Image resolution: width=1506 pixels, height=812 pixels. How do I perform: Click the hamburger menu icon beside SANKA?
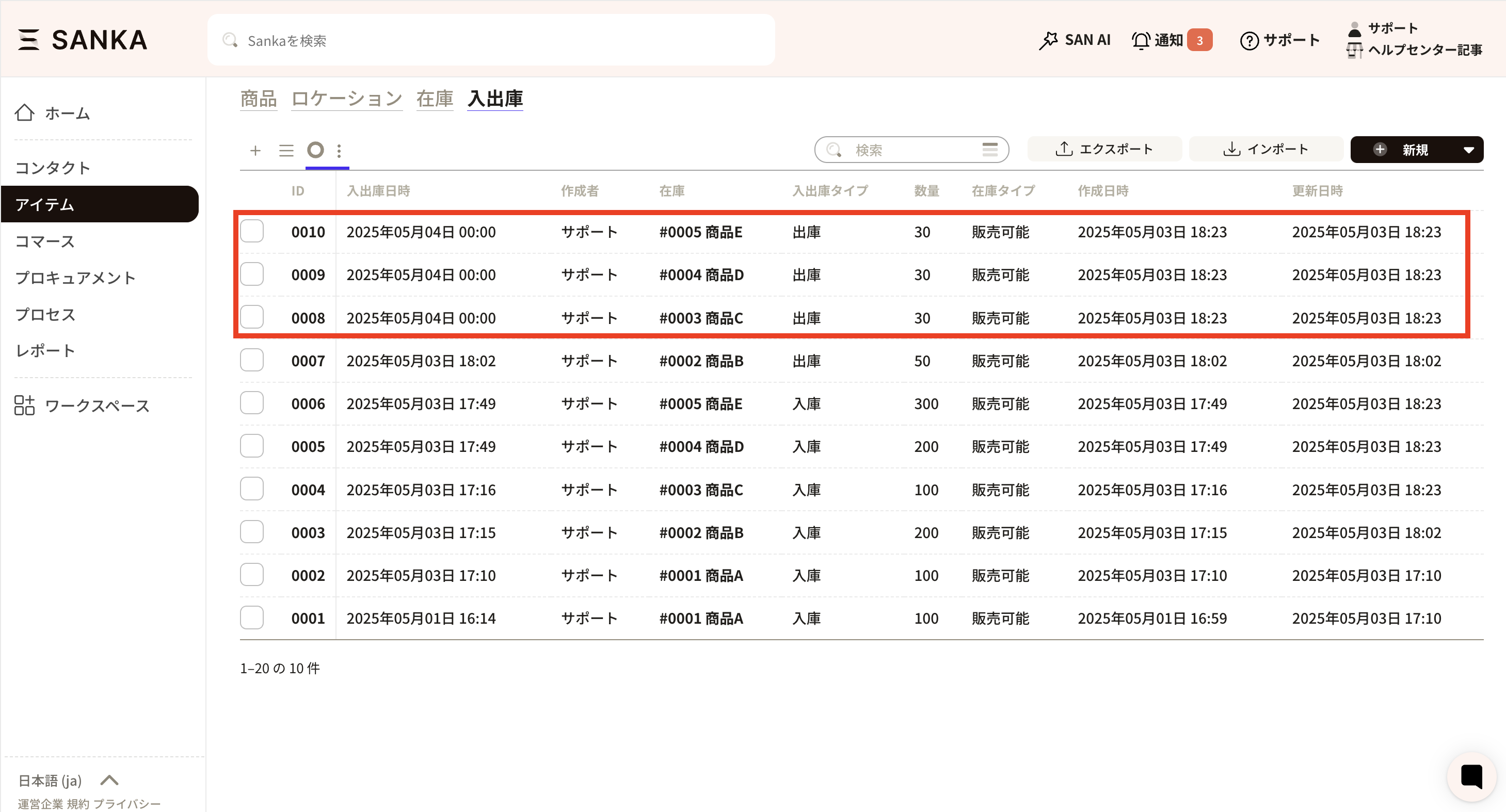tap(28, 40)
